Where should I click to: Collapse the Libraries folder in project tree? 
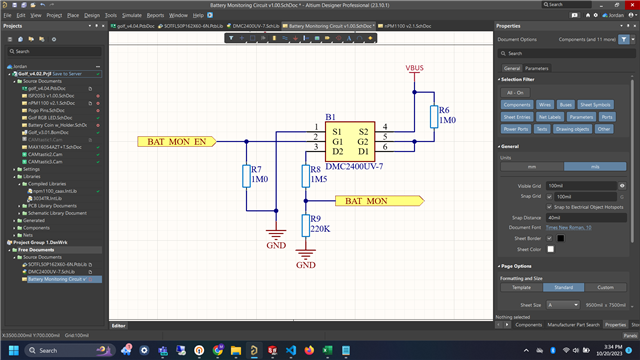click(x=14, y=176)
